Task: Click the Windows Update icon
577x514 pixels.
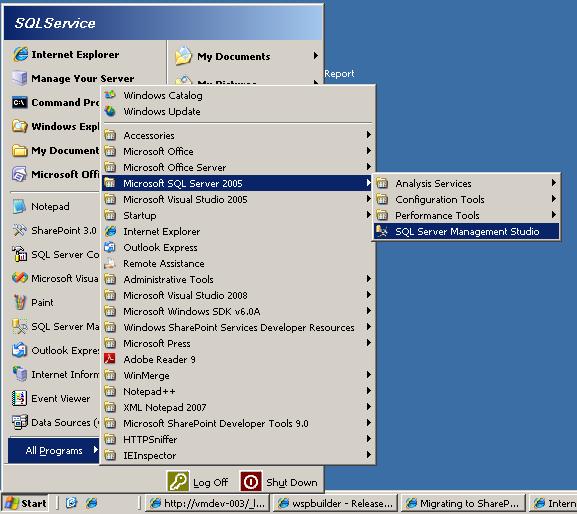Action: (110, 111)
